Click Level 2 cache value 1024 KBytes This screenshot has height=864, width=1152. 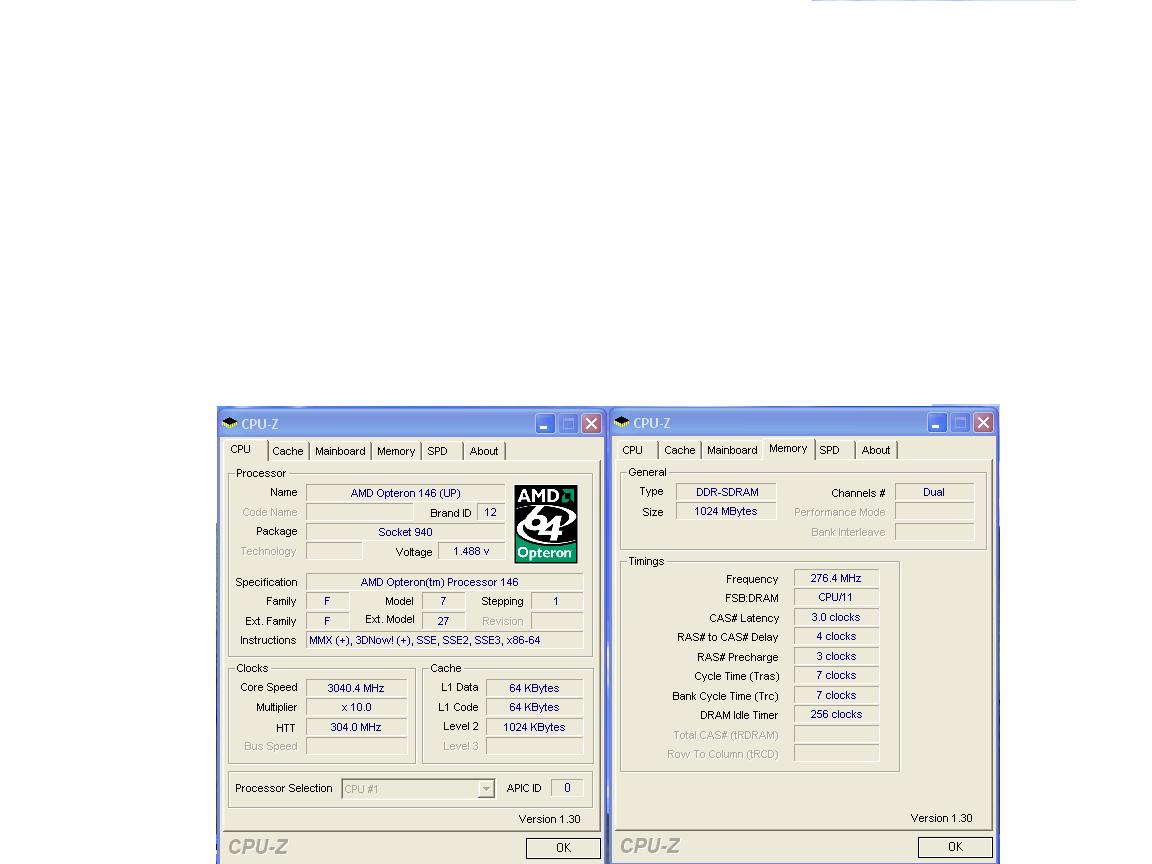535,727
